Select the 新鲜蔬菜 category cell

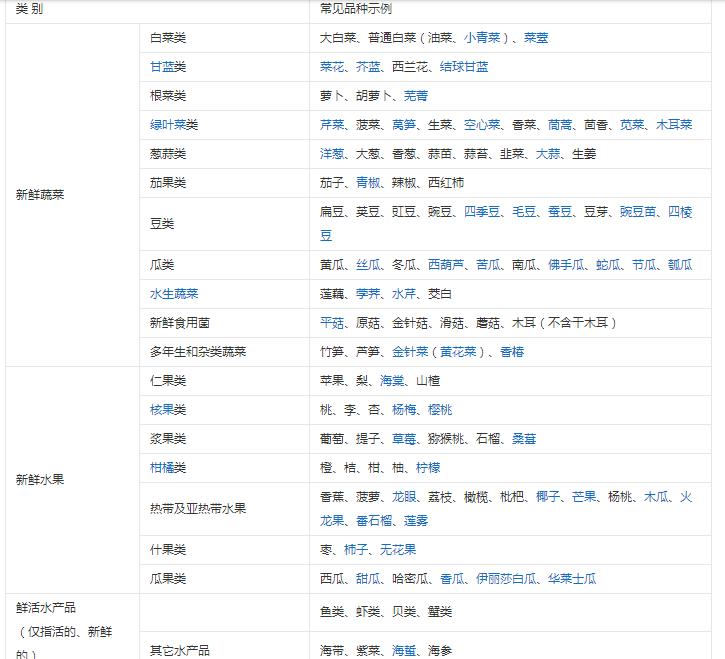click(72, 195)
